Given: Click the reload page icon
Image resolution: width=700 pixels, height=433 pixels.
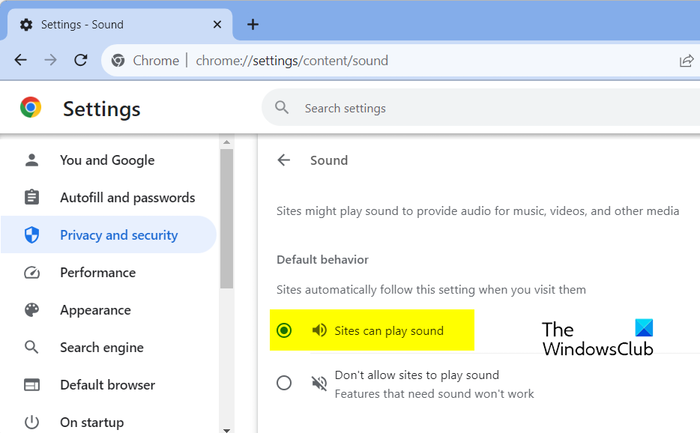Looking at the screenshot, I should point(79,61).
